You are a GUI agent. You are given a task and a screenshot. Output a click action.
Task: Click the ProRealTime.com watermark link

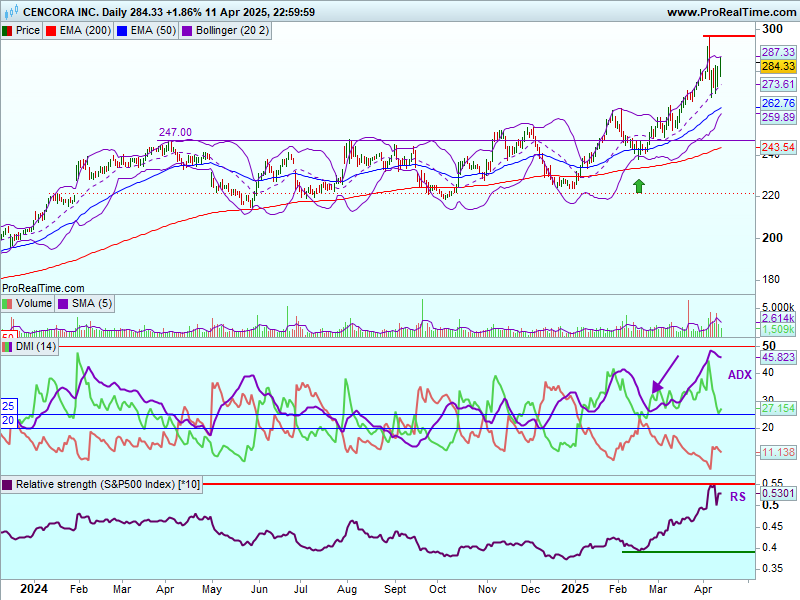43,287
